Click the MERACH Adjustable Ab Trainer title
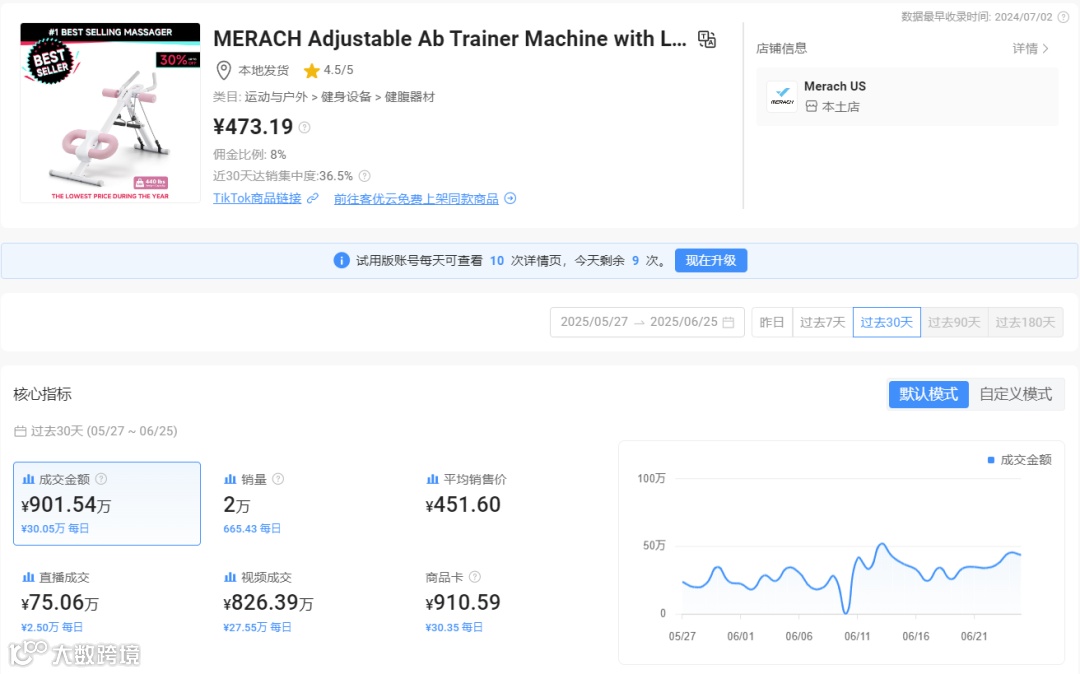The height and width of the screenshot is (674, 1080). [450, 39]
